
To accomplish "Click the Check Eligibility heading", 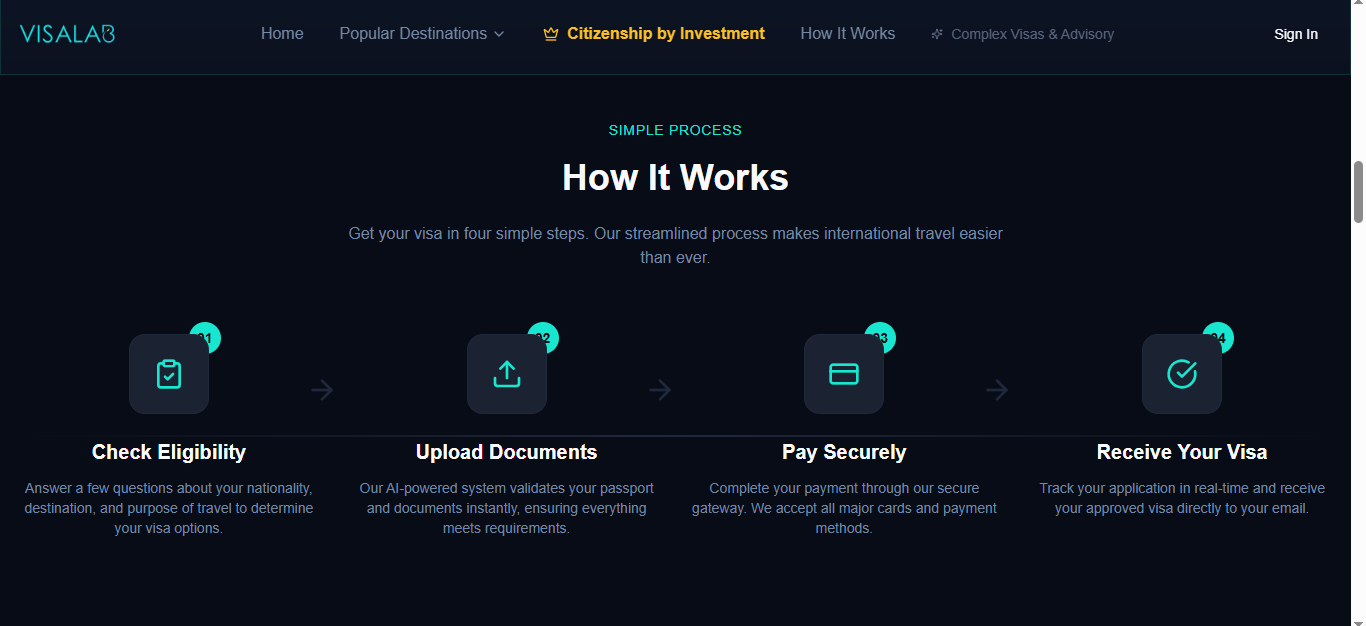I will coord(169,452).
